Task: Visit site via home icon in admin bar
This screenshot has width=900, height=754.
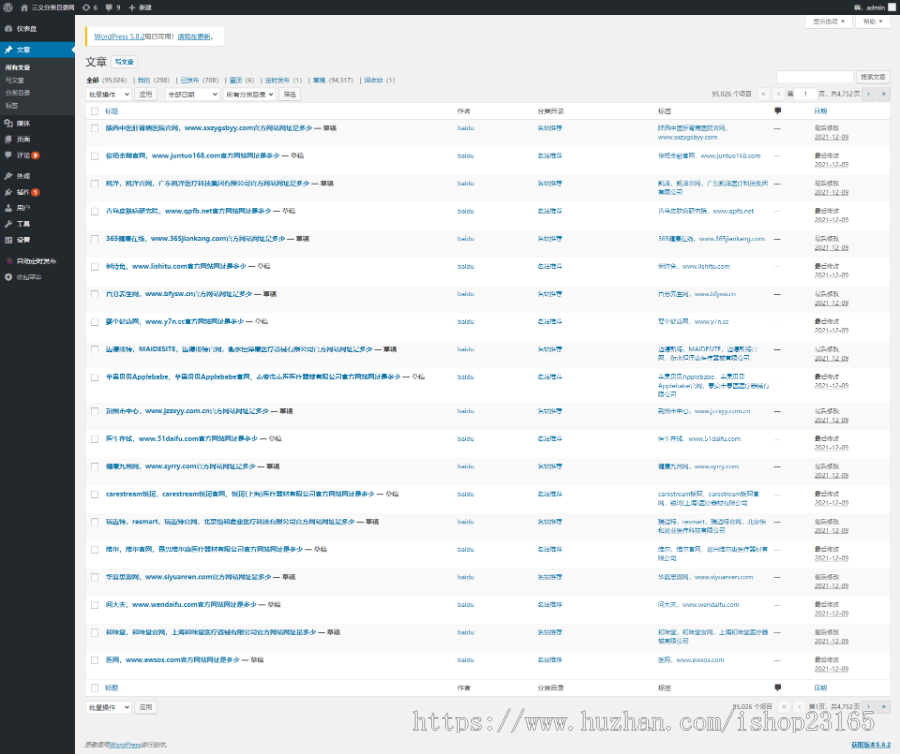Action: 24,7
